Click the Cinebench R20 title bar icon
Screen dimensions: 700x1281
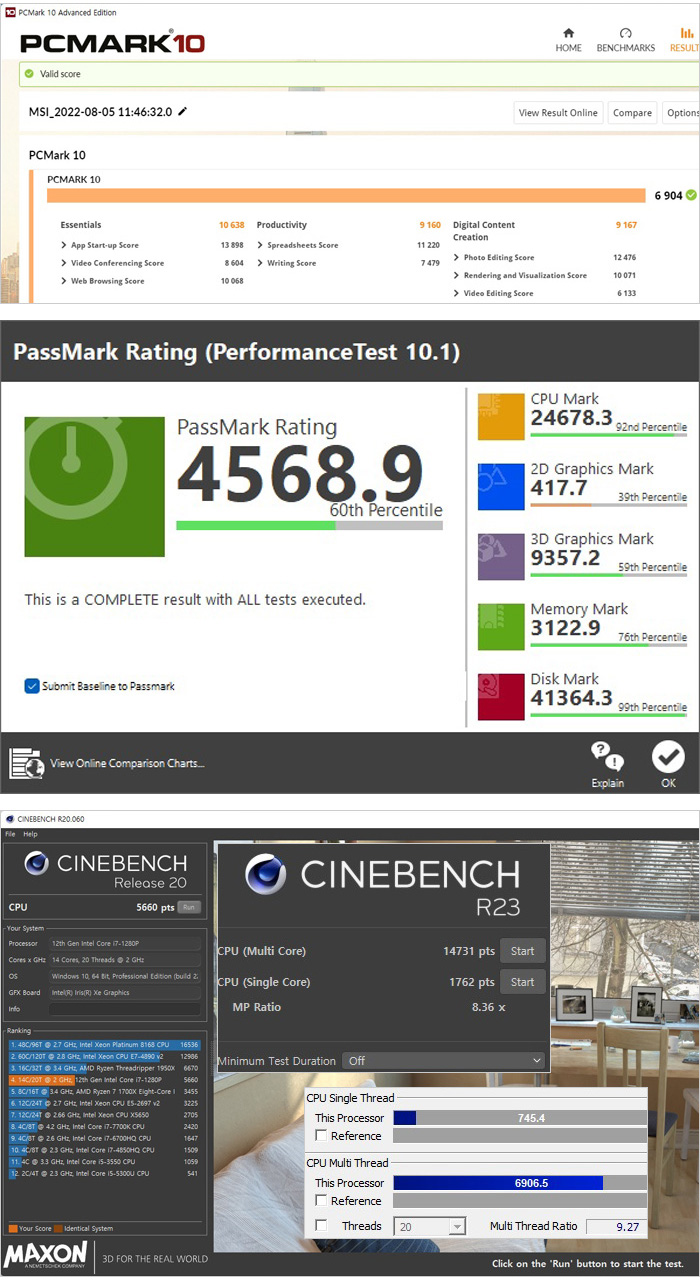(10, 819)
